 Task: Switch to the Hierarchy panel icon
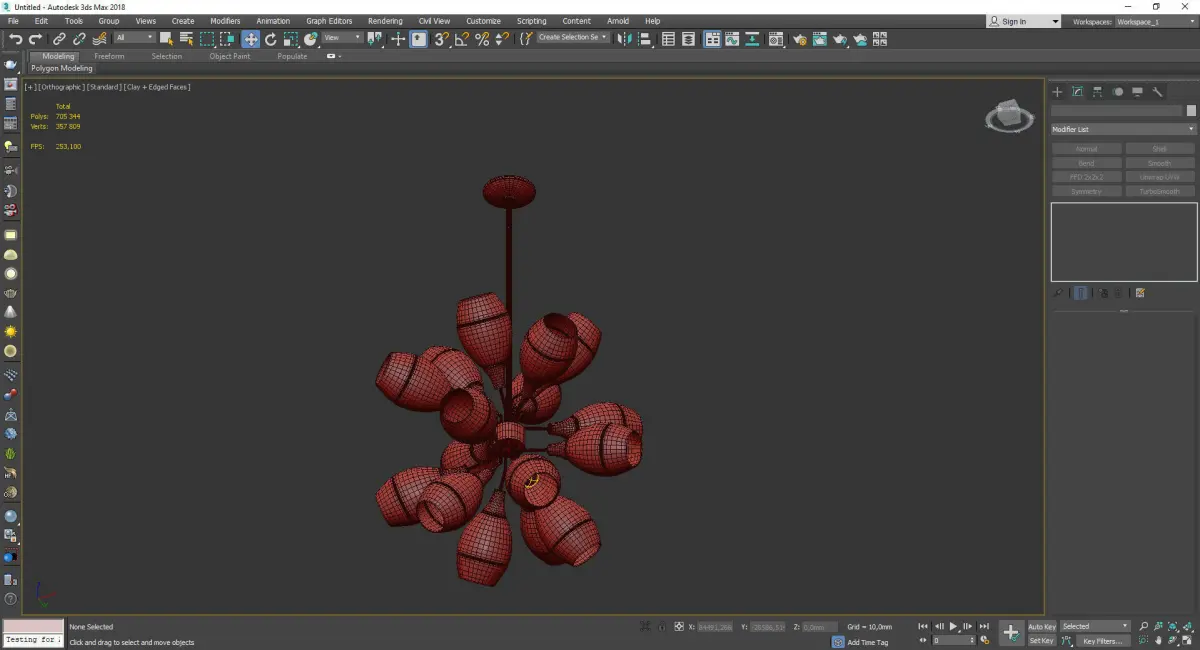[x=1097, y=92]
